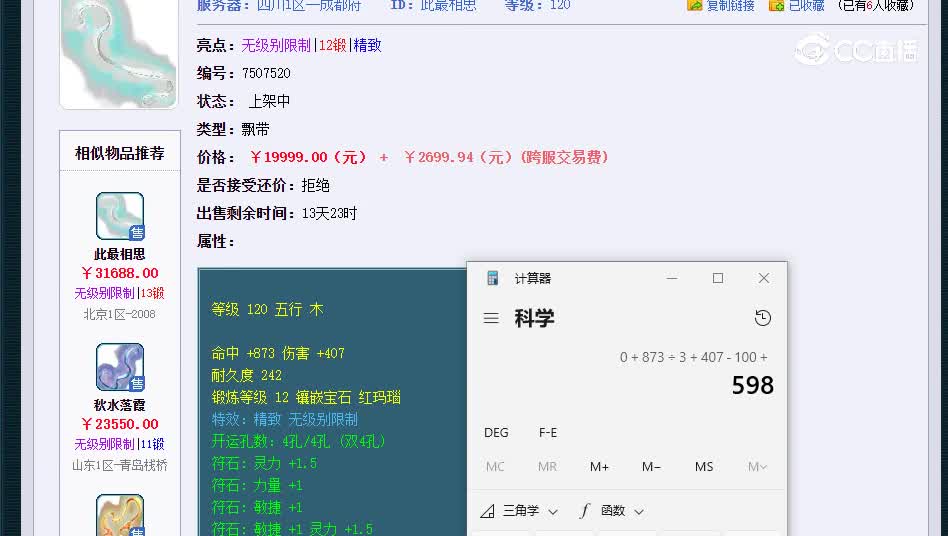
Task: Click the 符石: 力量 +1 line
Action: (x=257, y=485)
